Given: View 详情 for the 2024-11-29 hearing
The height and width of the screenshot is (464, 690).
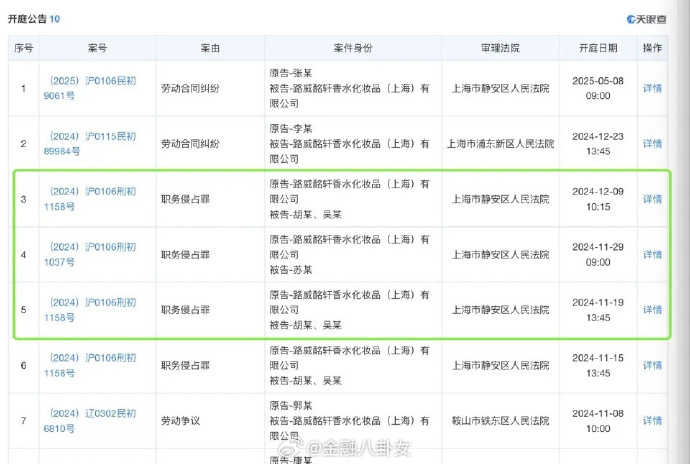Looking at the screenshot, I should (652, 255).
